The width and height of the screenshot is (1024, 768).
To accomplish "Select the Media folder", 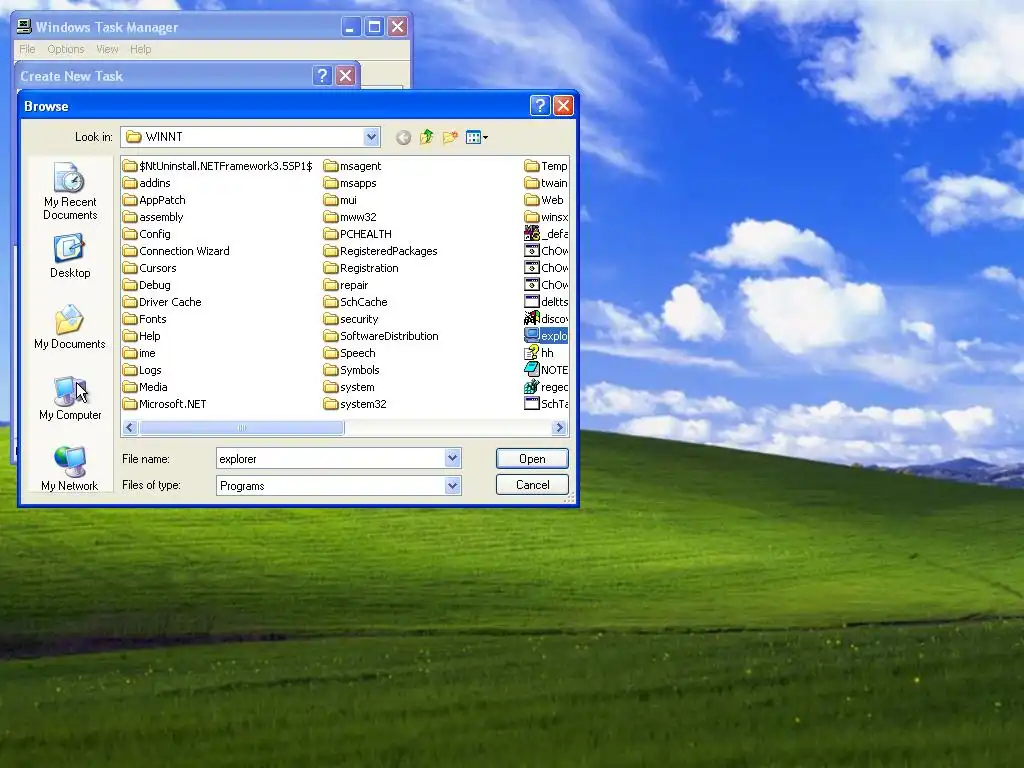I will point(146,387).
